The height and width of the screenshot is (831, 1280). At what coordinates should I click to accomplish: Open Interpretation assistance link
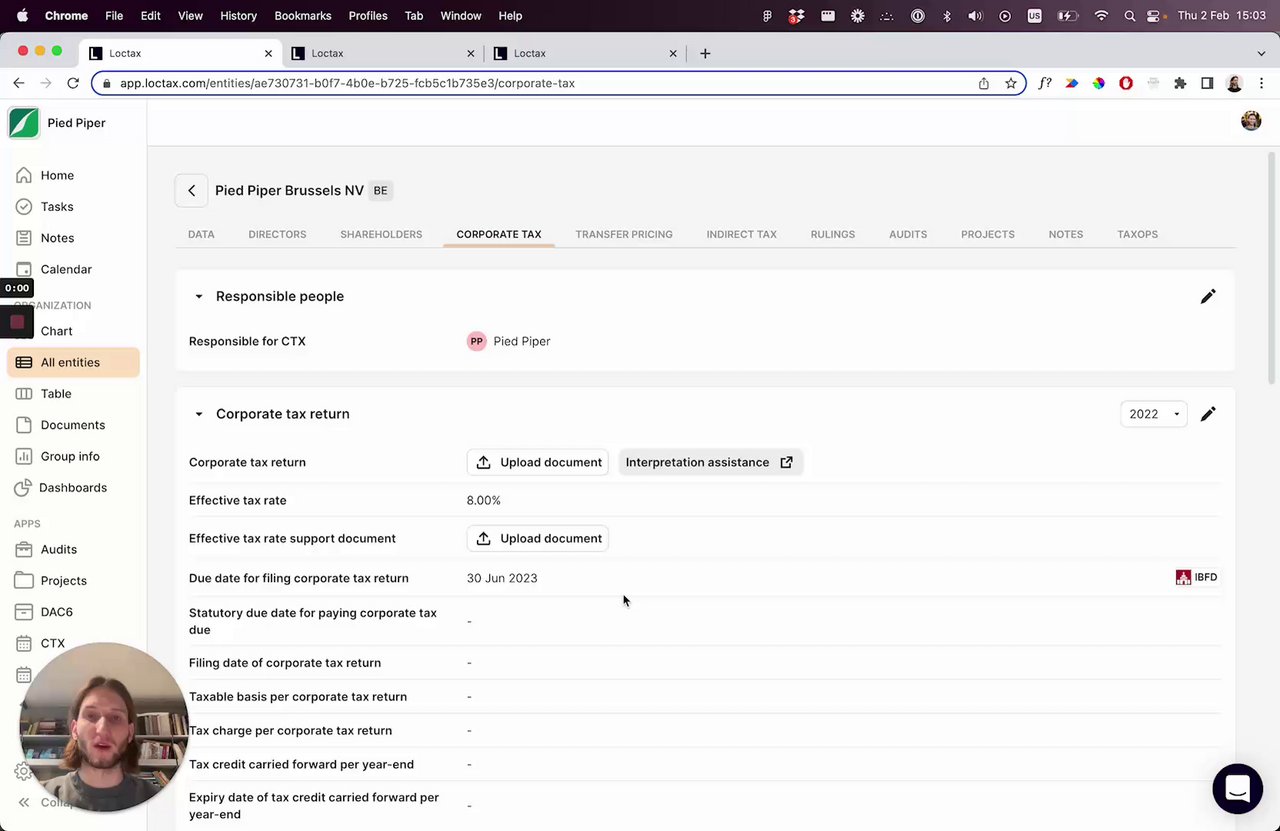coord(709,462)
